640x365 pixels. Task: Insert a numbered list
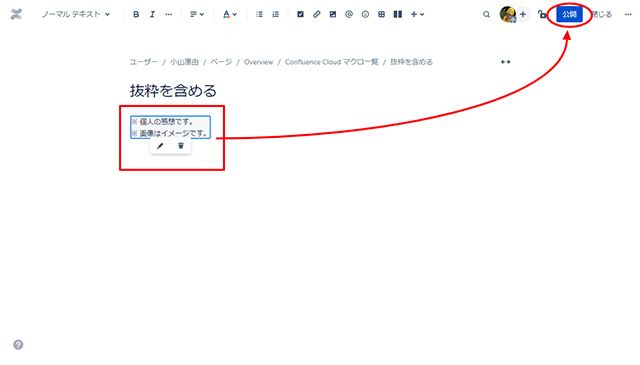coord(276,14)
